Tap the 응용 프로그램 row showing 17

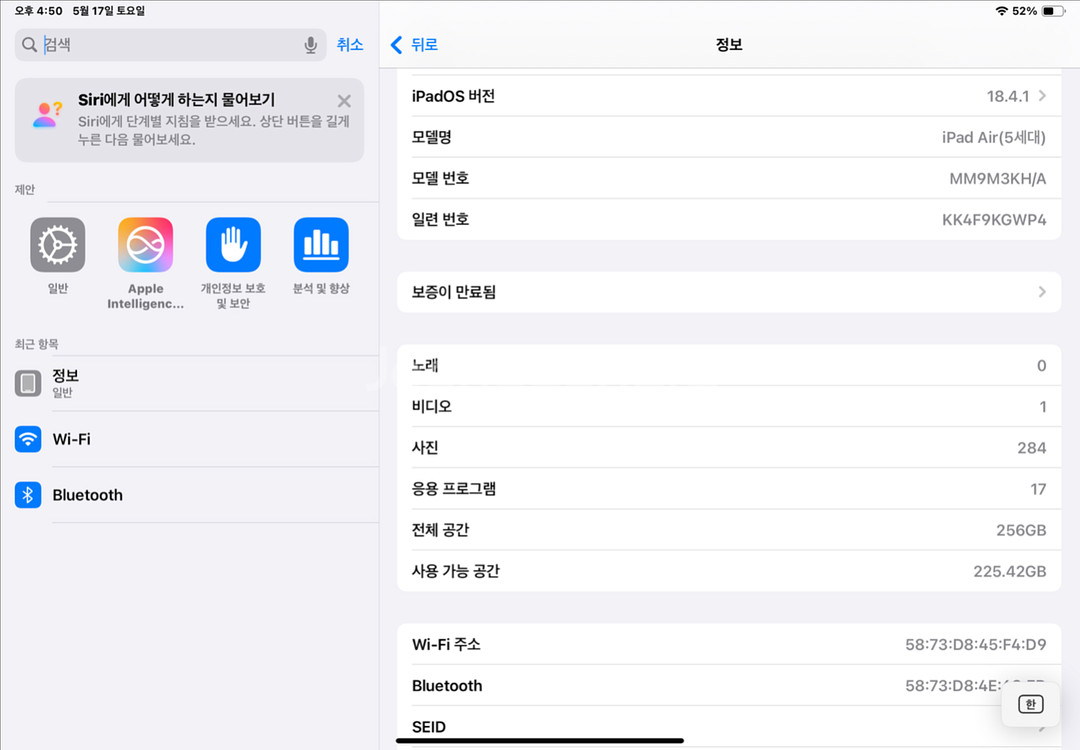point(729,489)
